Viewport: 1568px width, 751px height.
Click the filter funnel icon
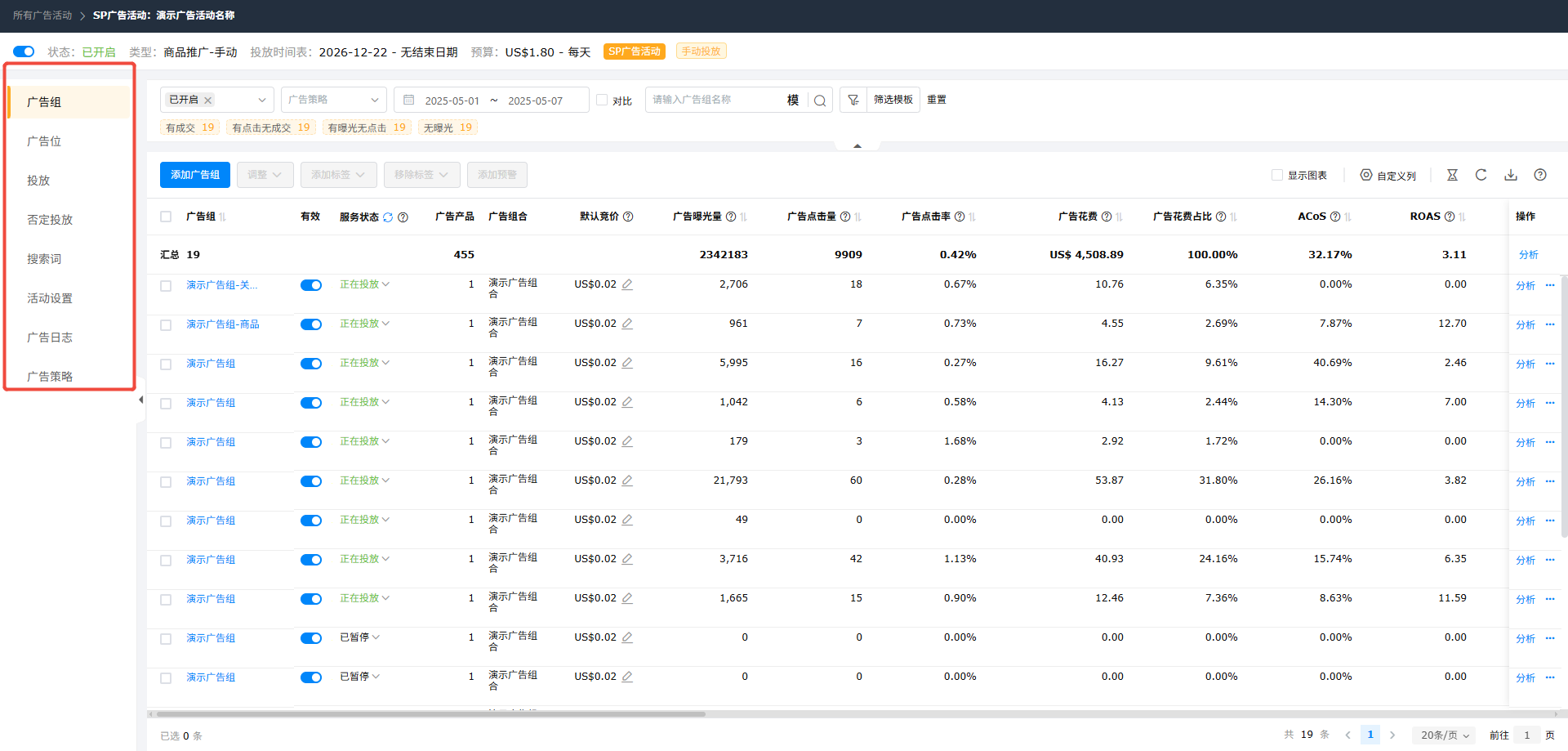pos(853,100)
